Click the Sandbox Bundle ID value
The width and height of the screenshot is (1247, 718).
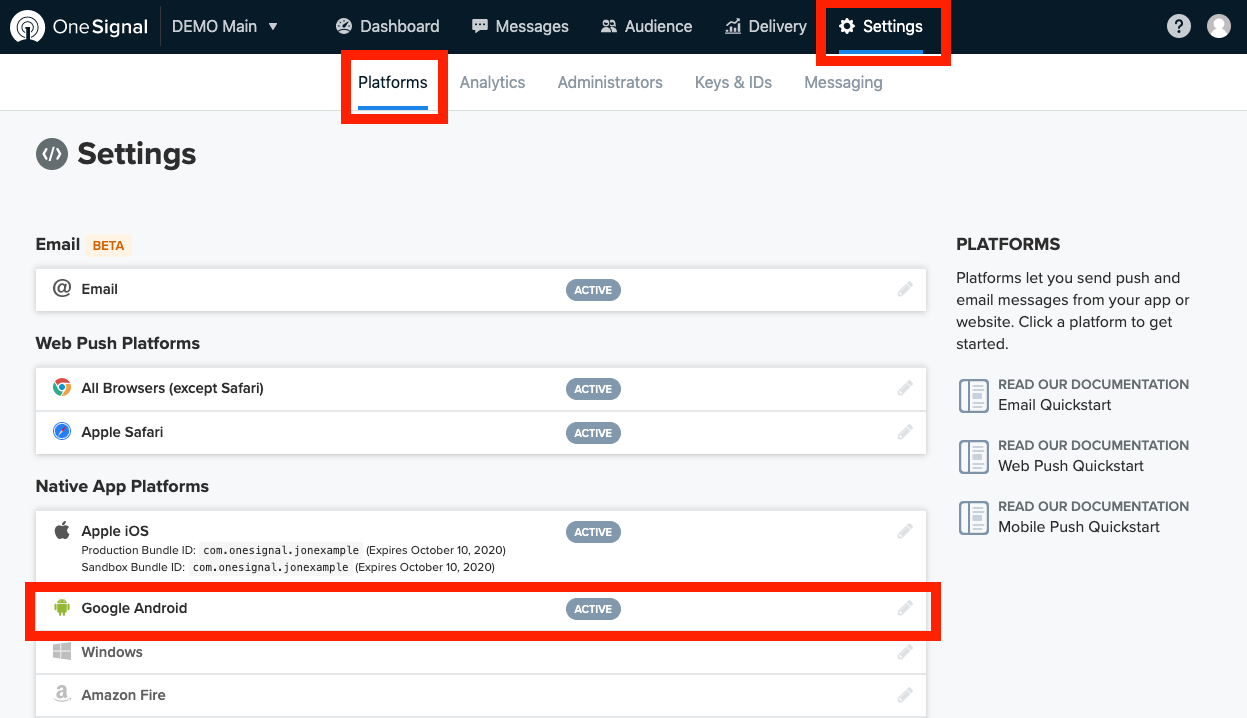pyautogui.click(x=270, y=567)
